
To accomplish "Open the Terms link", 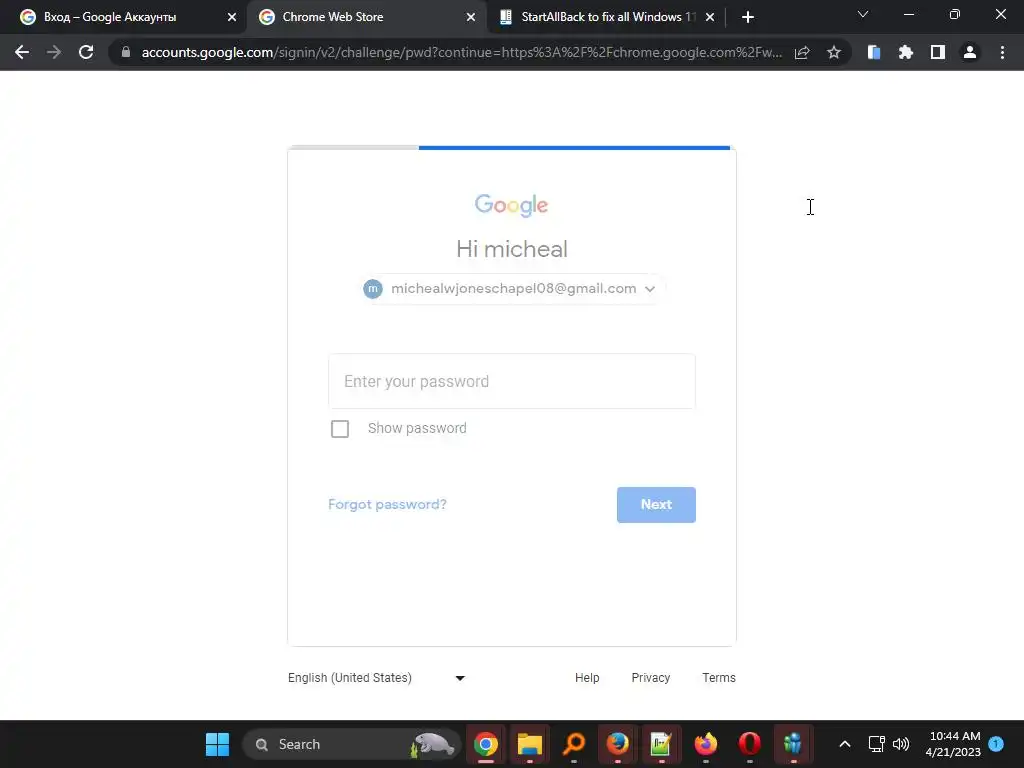I will coord(718,678).
